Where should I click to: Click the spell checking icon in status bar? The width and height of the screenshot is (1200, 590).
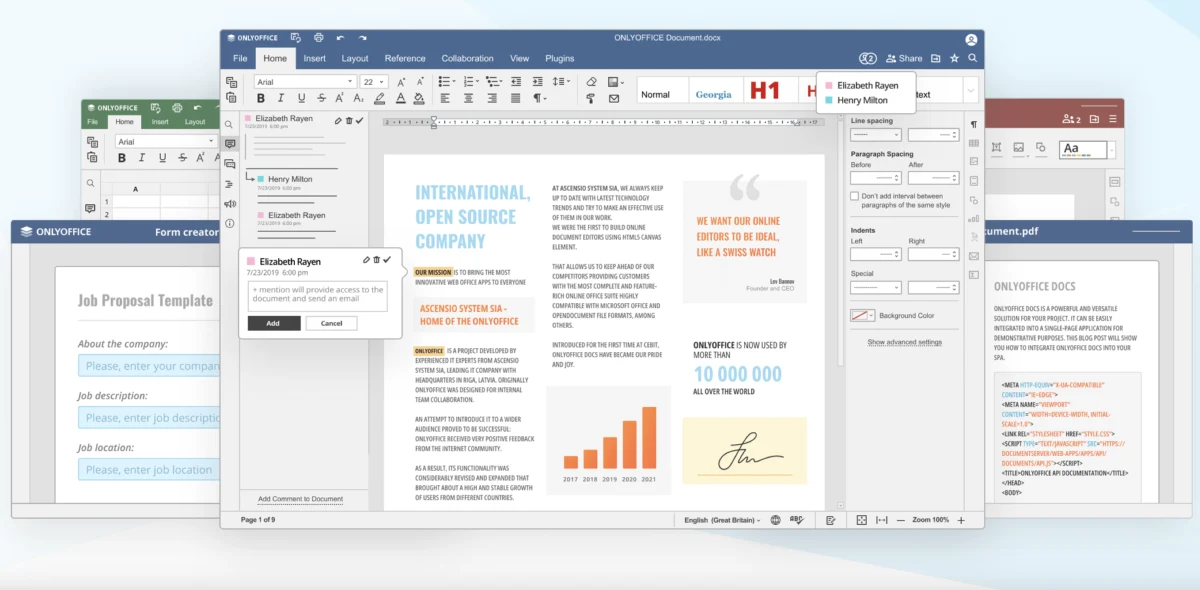coord(797,520)
